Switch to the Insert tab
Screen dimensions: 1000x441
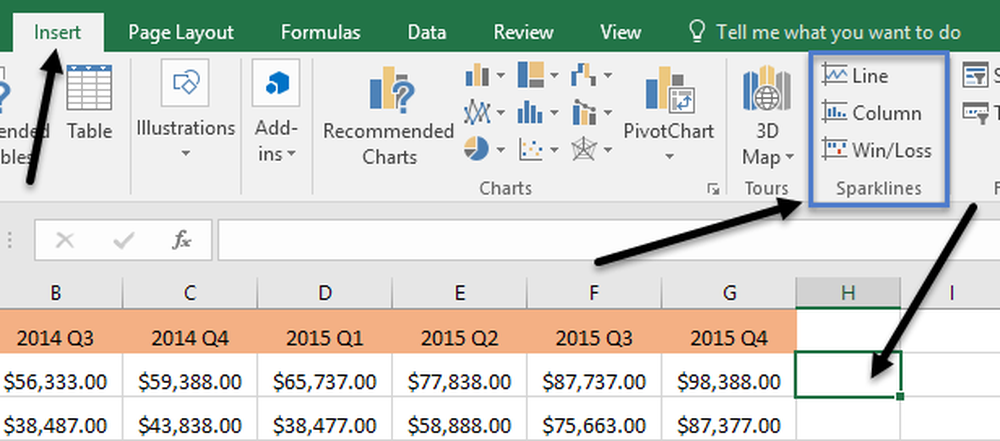(57, 32)
